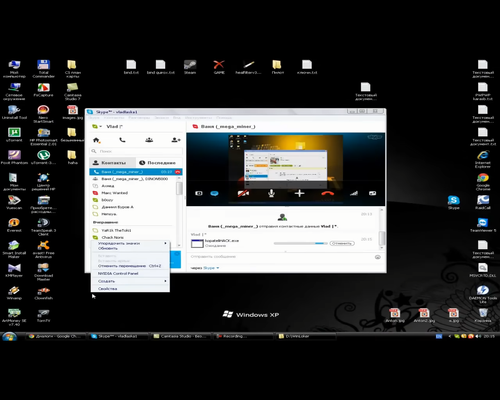Toggle full screen view in call bar
This screenshot has width=500, height=400.
point(372,193)
